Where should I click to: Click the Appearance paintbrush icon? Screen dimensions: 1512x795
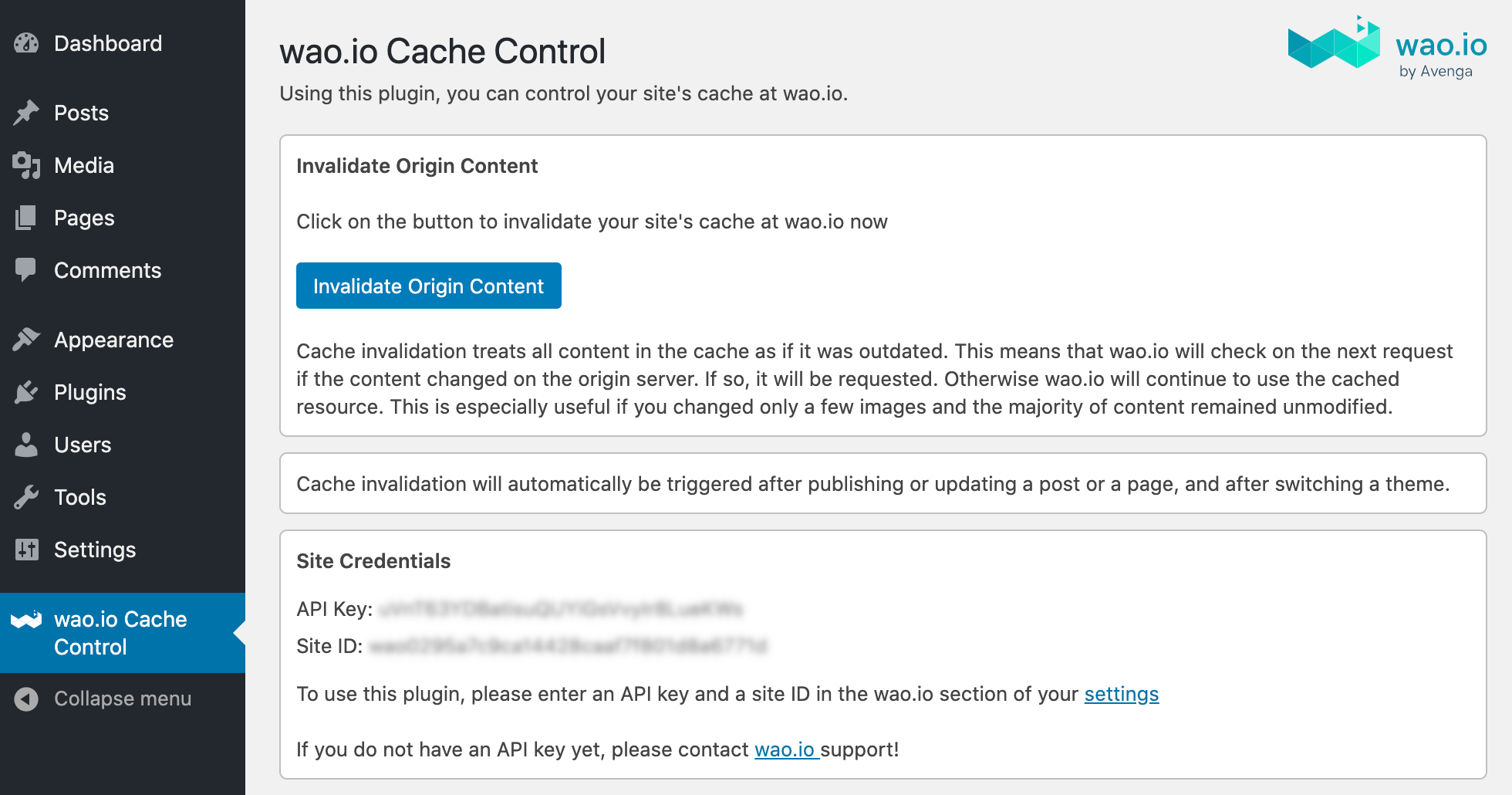pyautogui.click(x=26, y=340)
